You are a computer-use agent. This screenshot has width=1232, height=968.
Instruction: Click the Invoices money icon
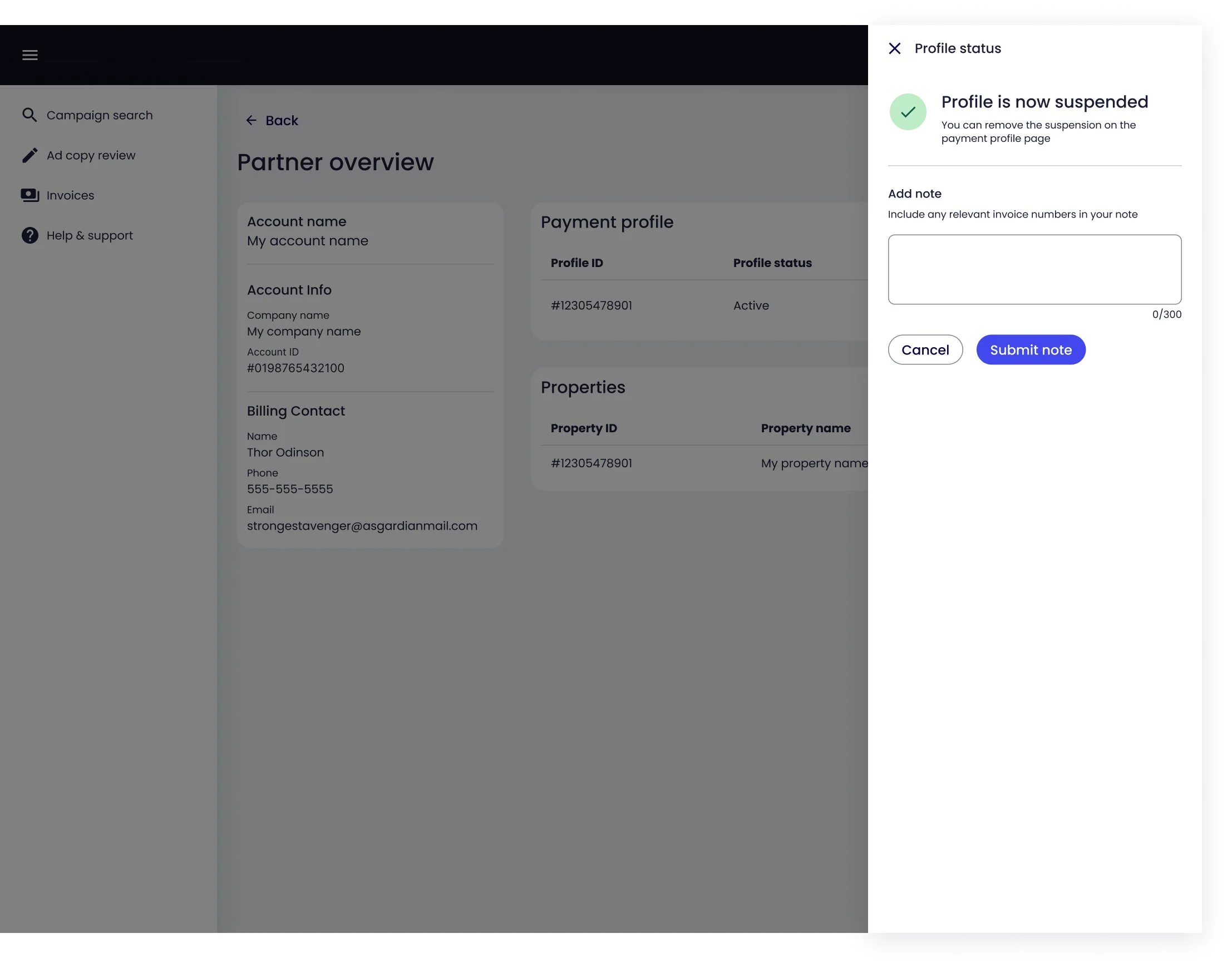(29, 195)
